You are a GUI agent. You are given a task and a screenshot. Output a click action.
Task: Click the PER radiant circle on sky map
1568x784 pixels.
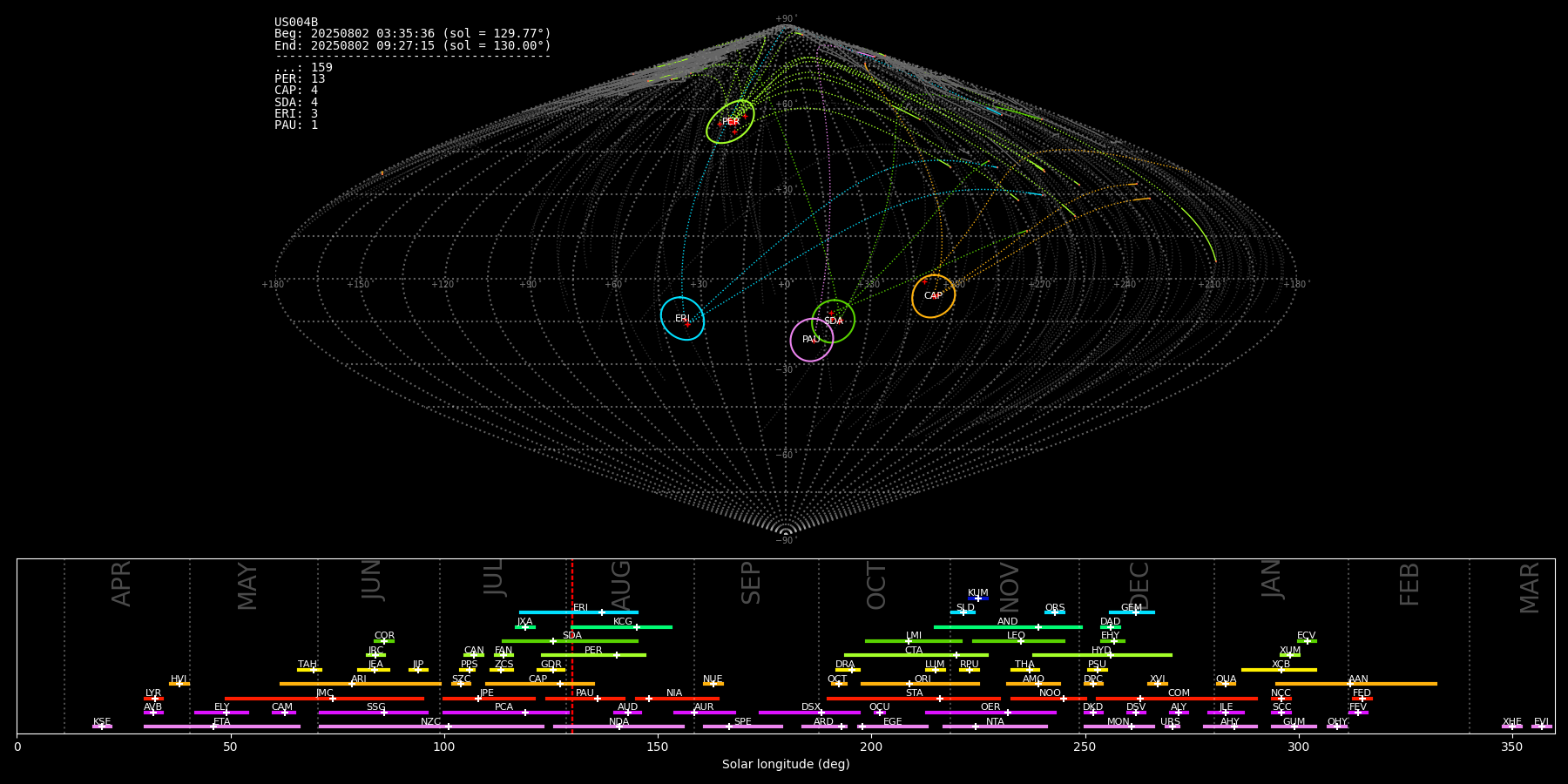730,121
